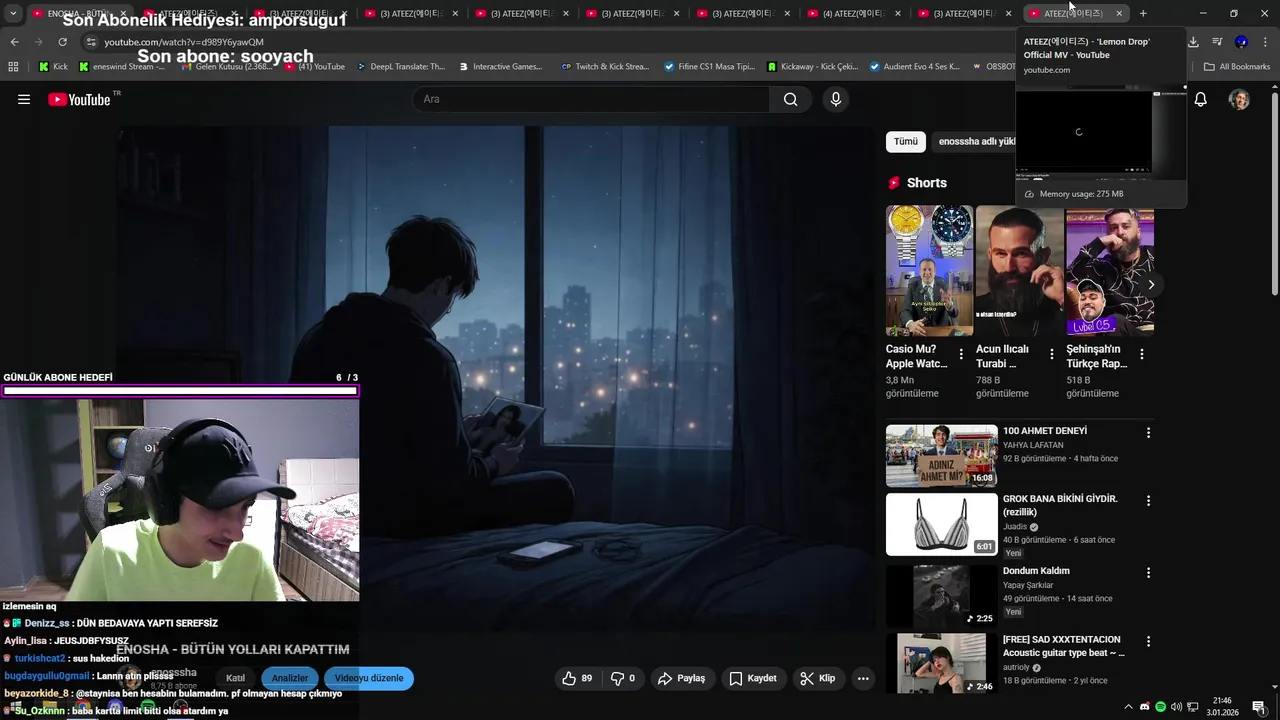Open options for Casio Mu? short

(961, 354)
